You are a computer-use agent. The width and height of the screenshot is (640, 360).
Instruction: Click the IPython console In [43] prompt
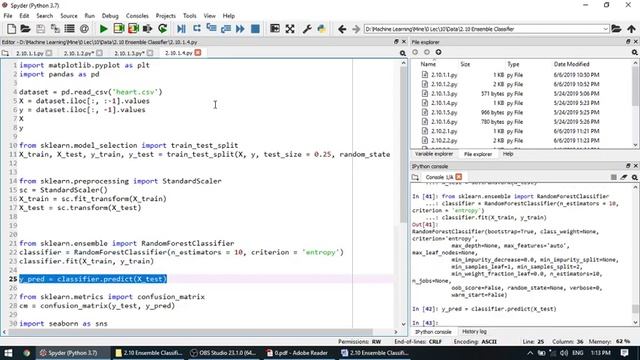tap(425, 323)
